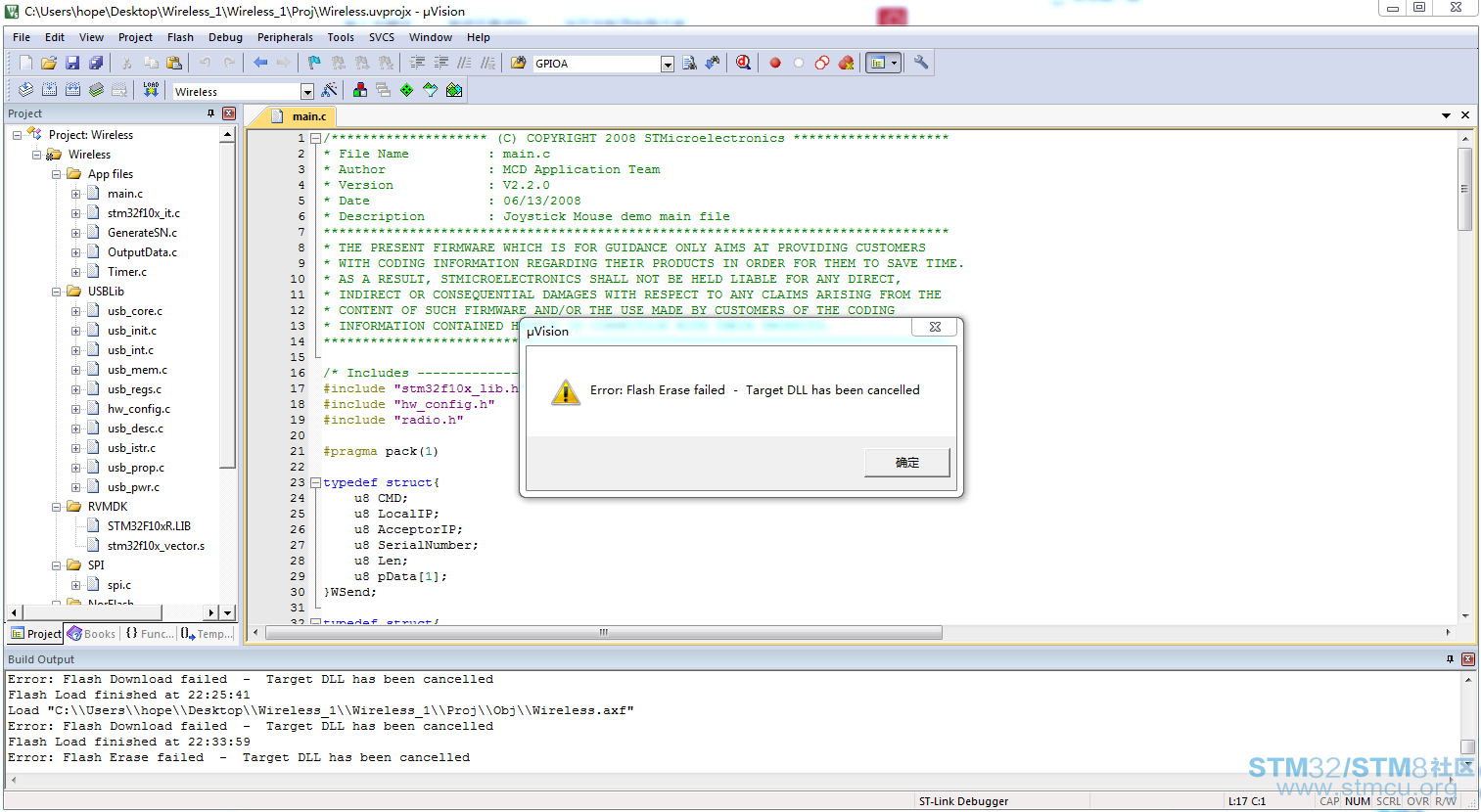Save the current file with the floppy icon

[x=72, y=63]
